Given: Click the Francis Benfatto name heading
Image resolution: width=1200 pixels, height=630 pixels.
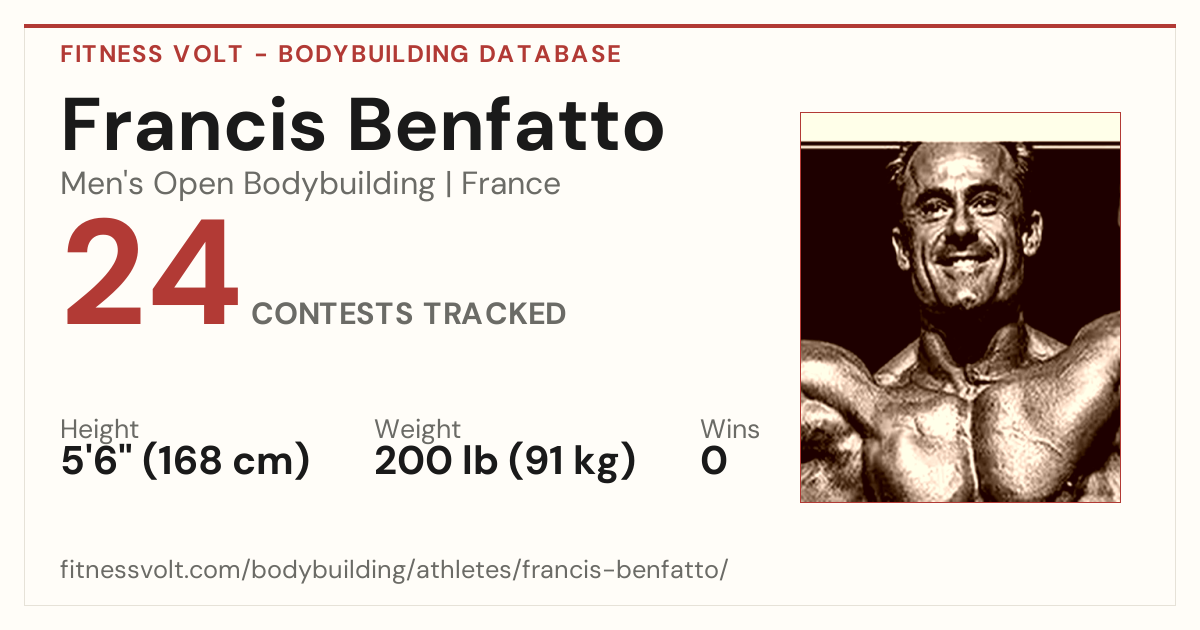Looking at the screenshot, I should [363, 125].
